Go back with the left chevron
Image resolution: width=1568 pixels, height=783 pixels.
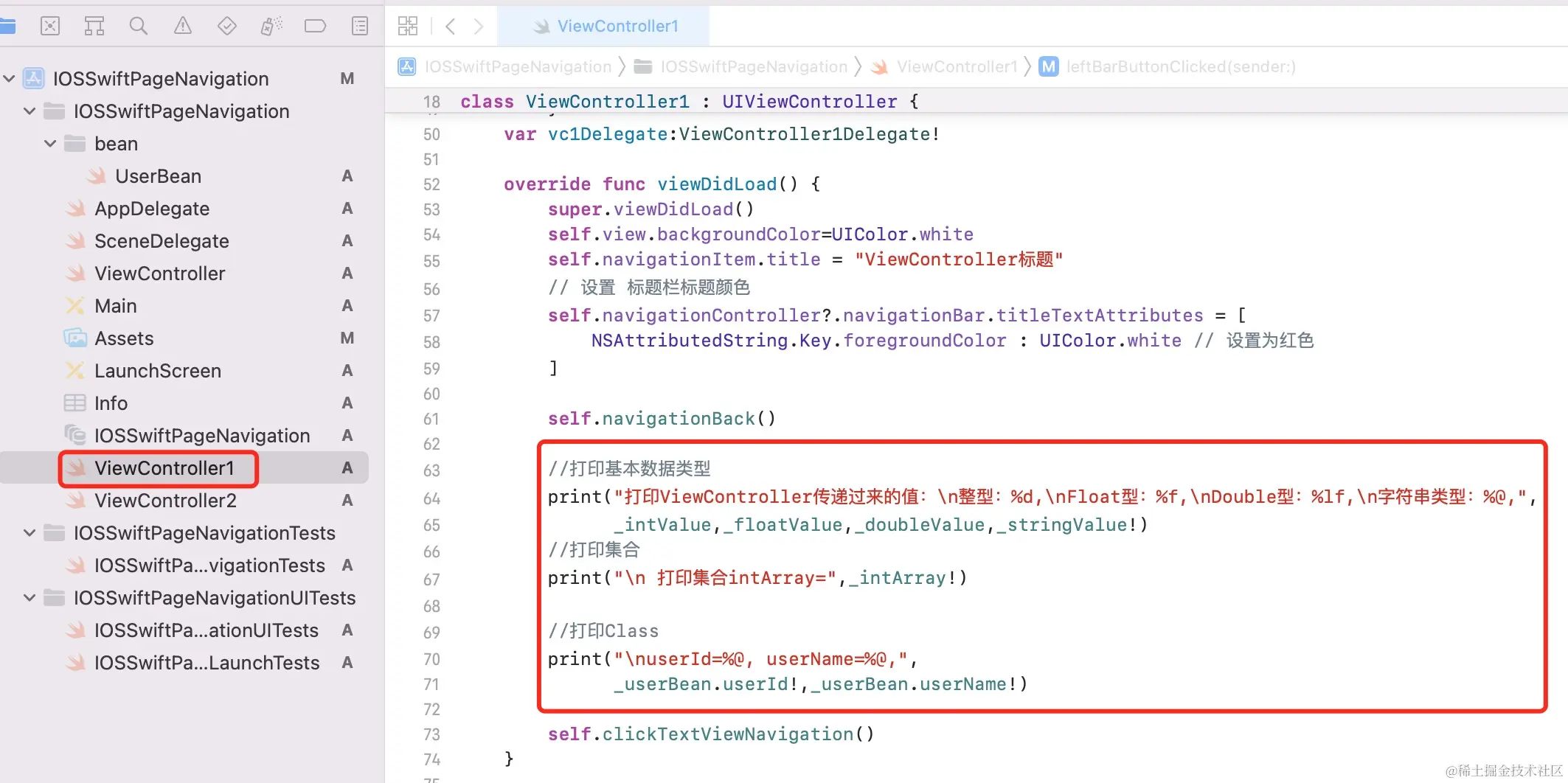[450, 27]
